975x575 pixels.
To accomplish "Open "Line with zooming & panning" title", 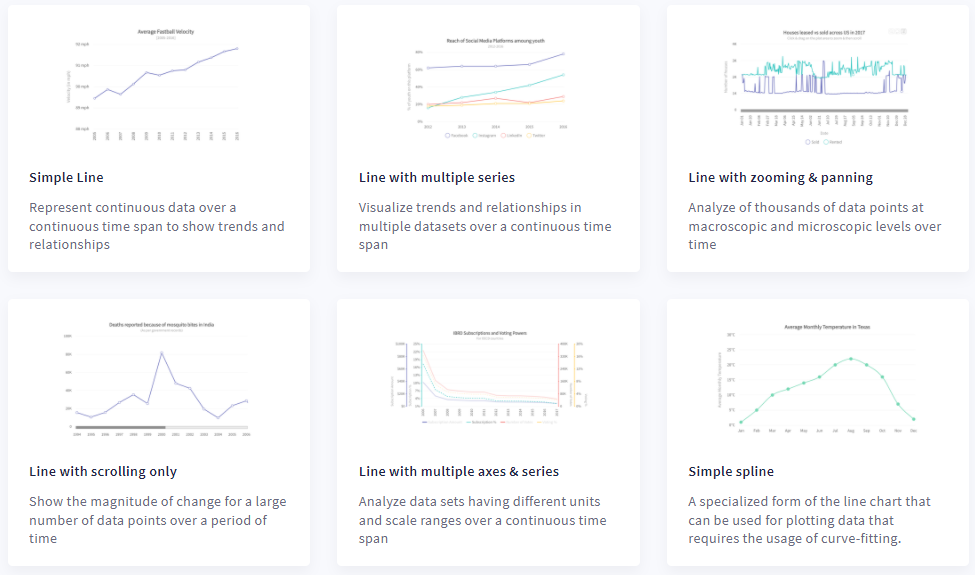I will click(780, 178).
